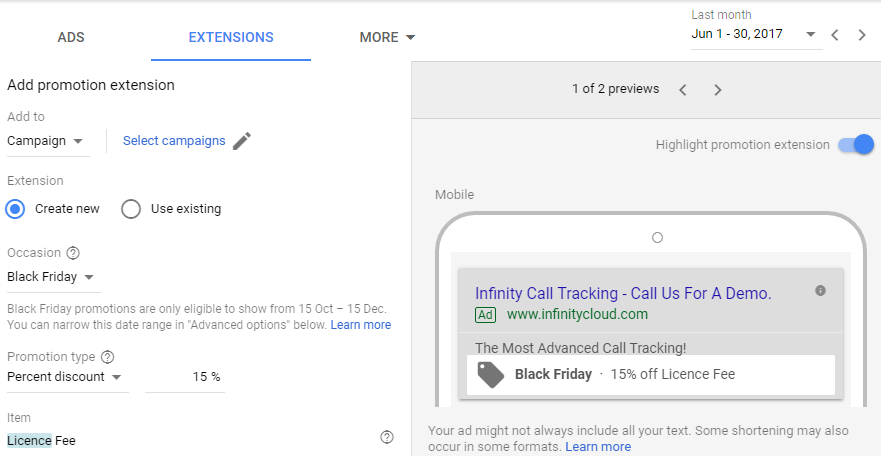The image size is (881, 456).
Task: Toggle Highlight promotion extension switch
Action: tap(856, 145)
